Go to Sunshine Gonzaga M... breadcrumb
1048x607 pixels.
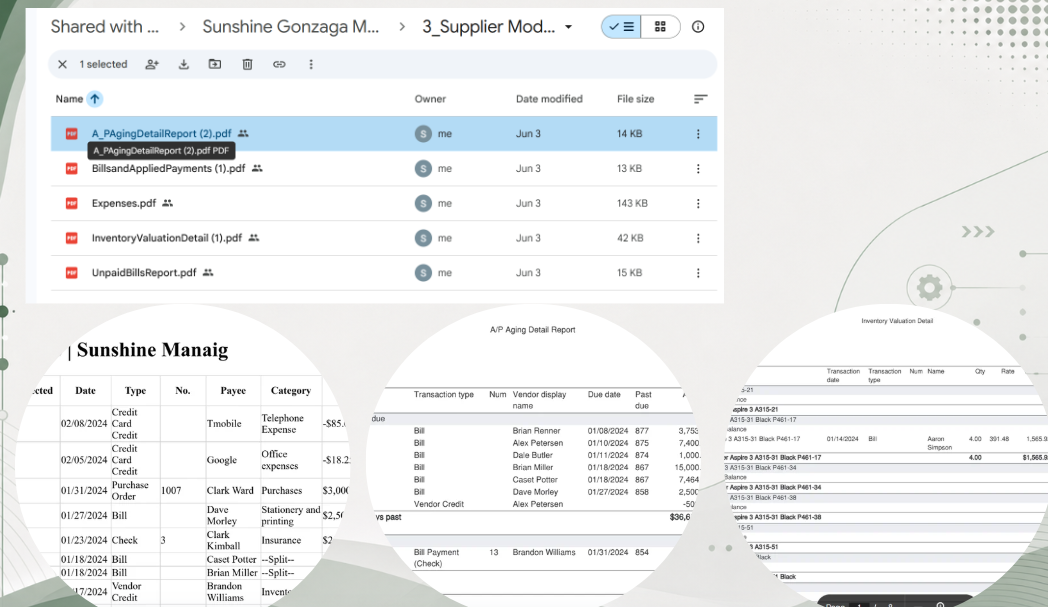pyautogui.click(x=291, y=27)
